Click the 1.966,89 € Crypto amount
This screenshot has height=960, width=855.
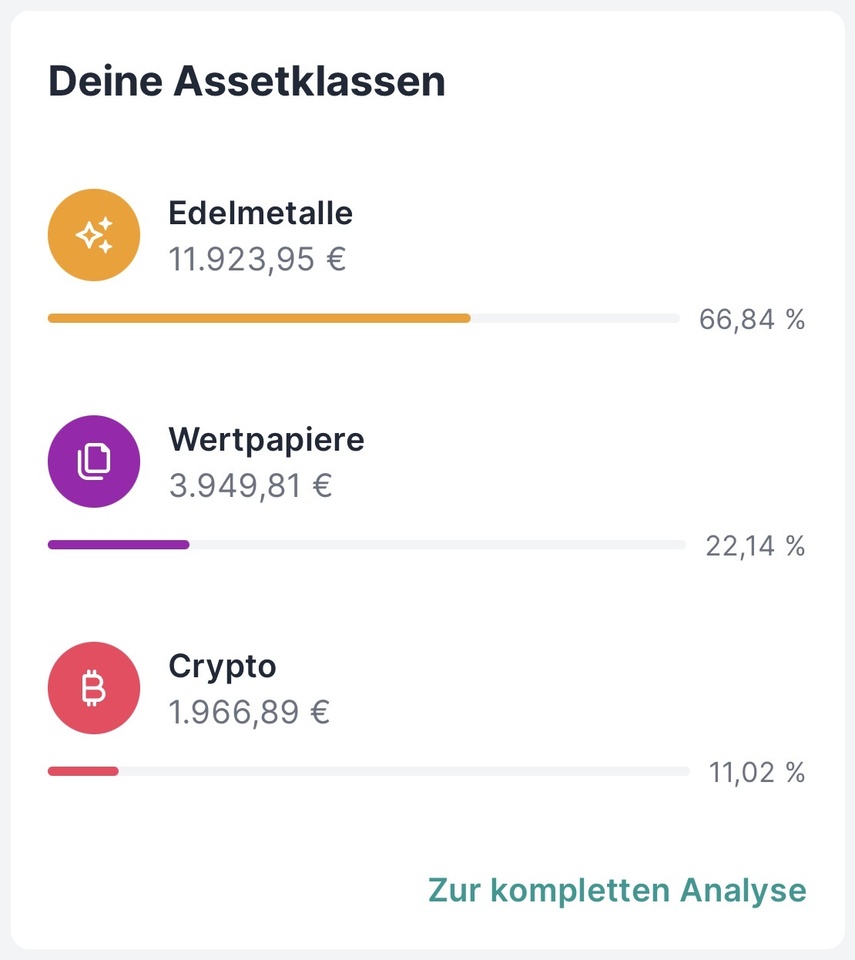(249, 713)
